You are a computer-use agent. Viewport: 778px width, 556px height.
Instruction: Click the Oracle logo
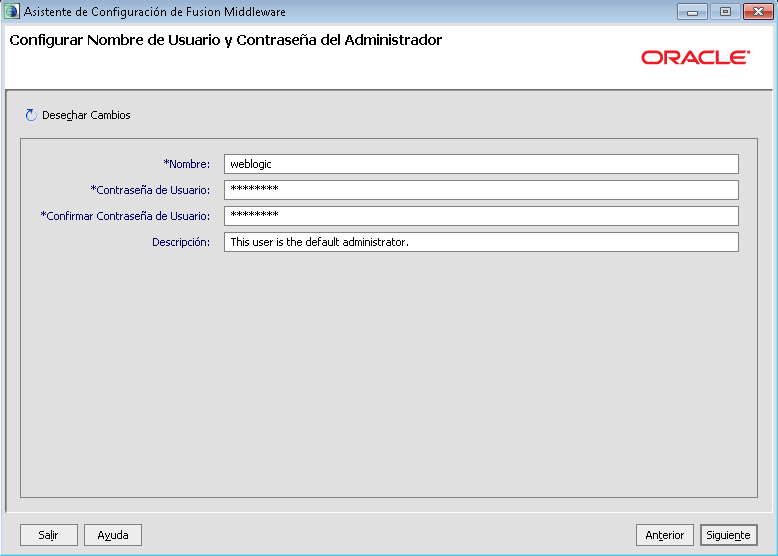point(696,58)
